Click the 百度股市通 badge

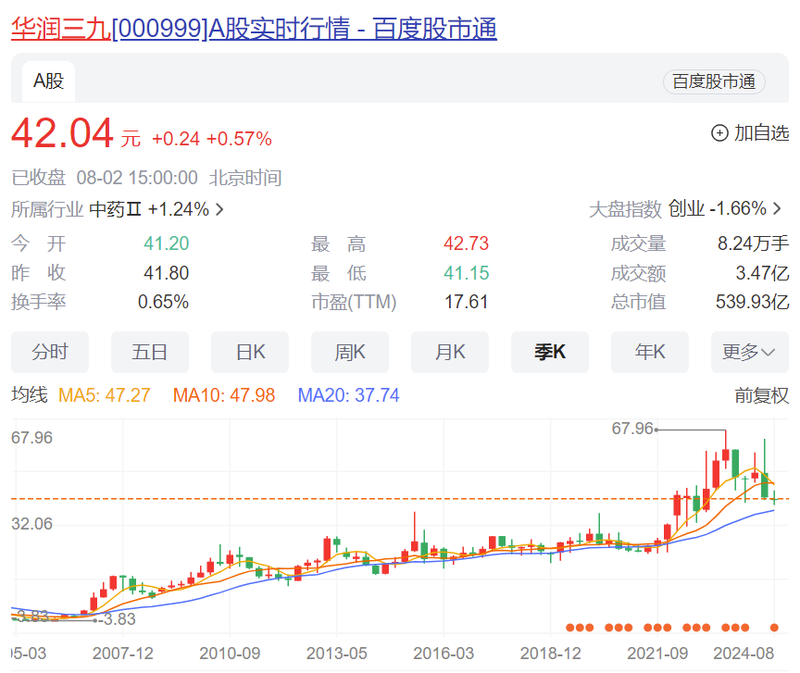point(714,82)
